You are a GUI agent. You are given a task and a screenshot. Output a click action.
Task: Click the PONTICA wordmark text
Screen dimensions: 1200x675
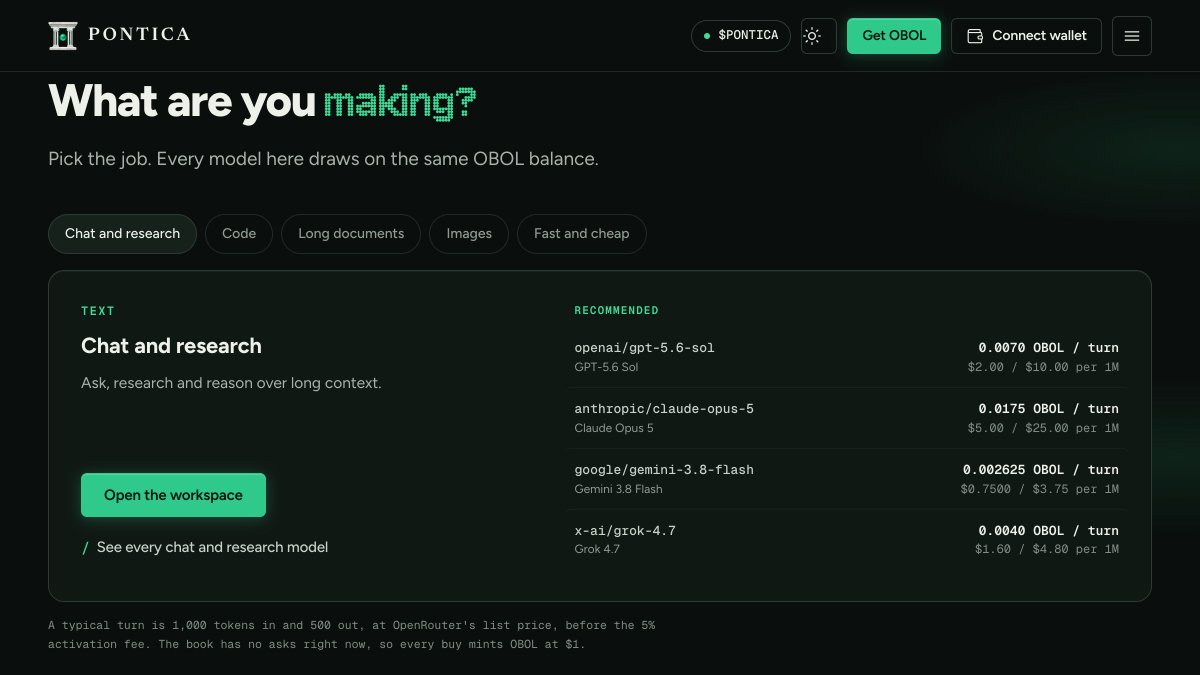[x=139, y=35]
